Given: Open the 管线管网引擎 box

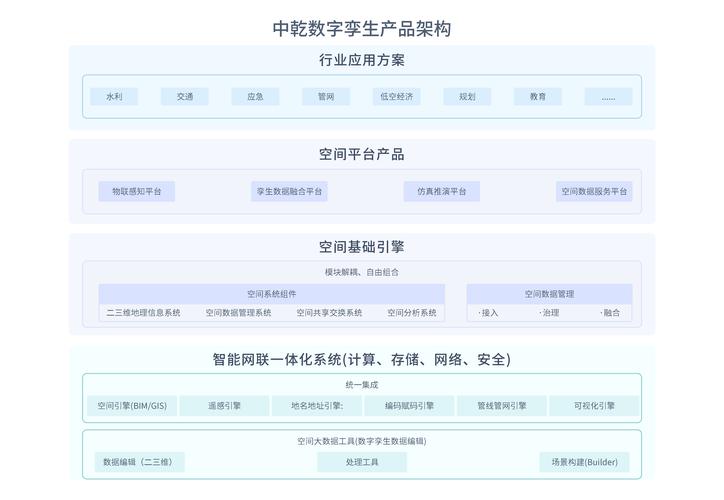Looking at the screenshot, I should point(502,406).
